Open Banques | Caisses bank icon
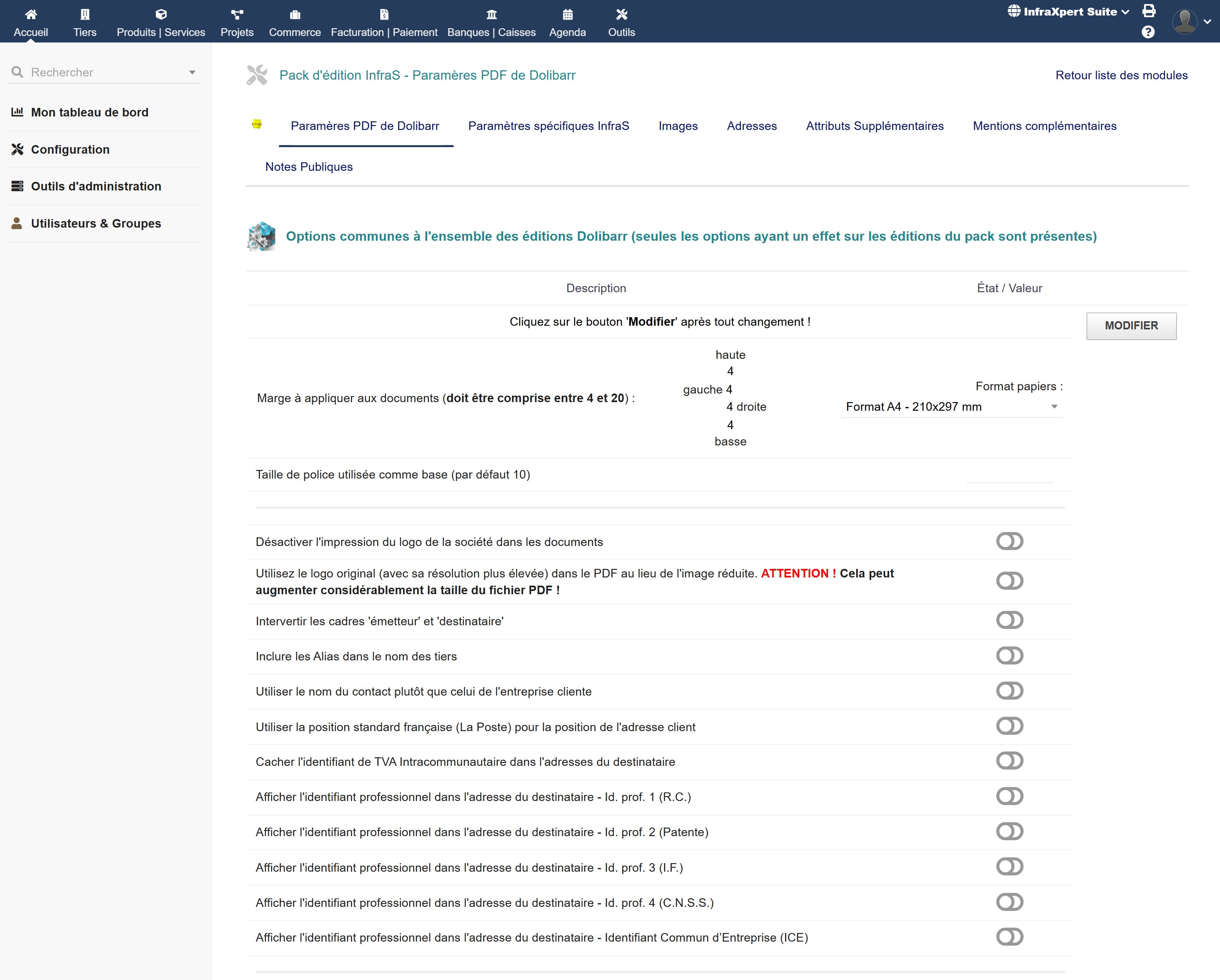 [x=491, y=14]
